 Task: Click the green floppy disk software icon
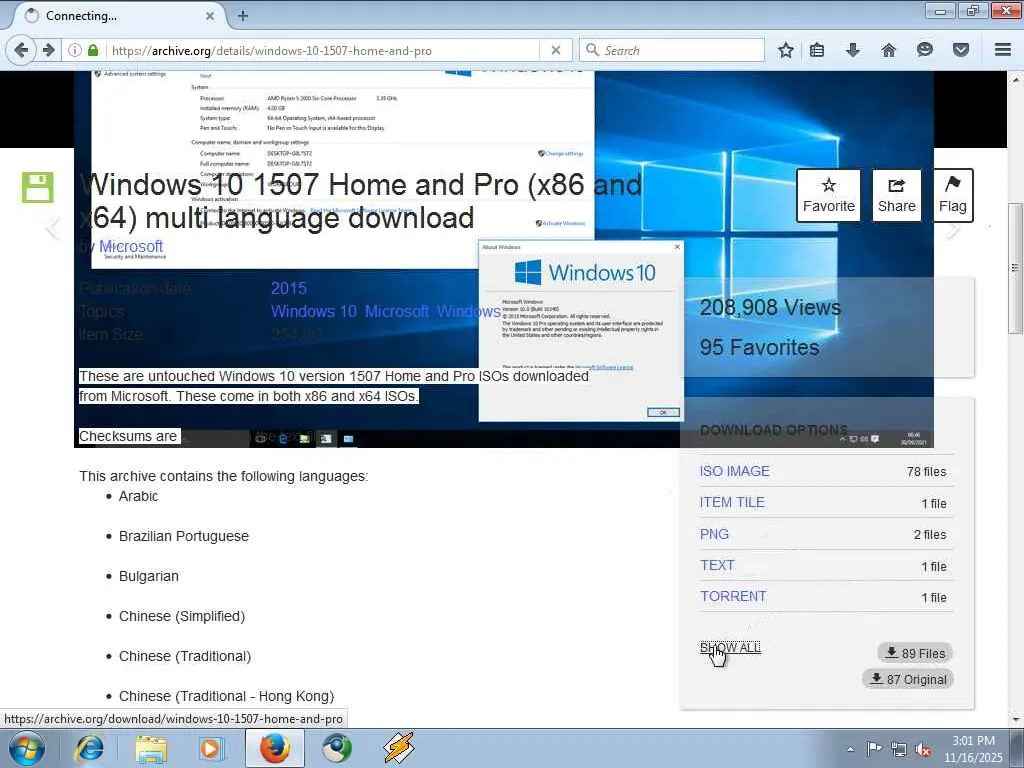[37, 187]
